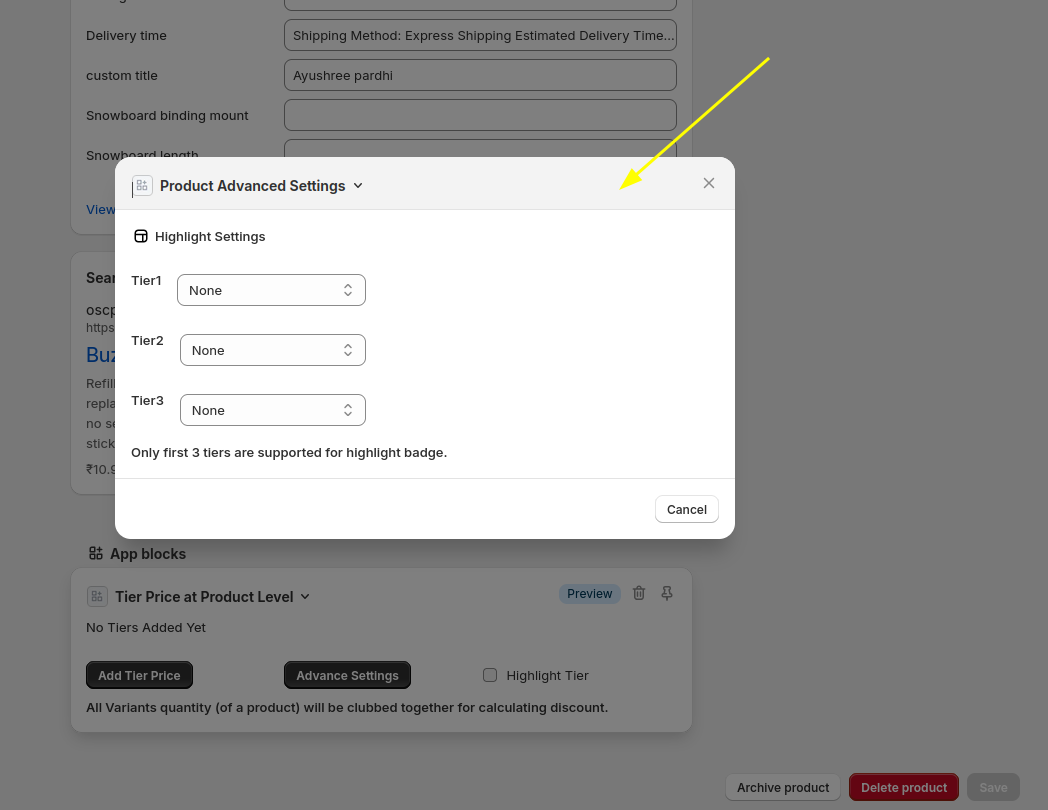Click the Product Advanced Settings app icon

[x=142, y=186]
